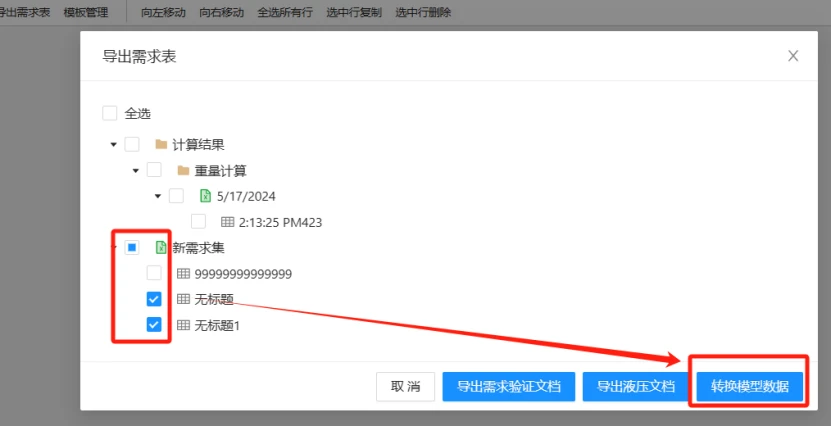Image resolution: width=831 pixels, height=426 pixels.
Task: Click the 导出液压文档 button
Action: (636, 386)
